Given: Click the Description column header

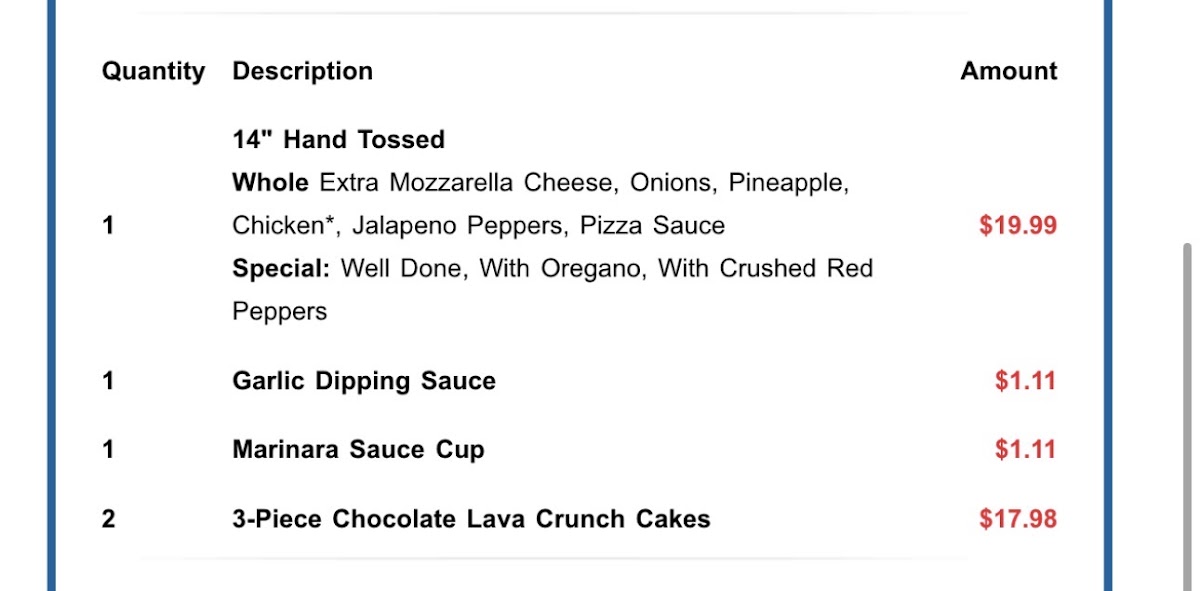Looking at the screenshot, I should coord(302,72).
